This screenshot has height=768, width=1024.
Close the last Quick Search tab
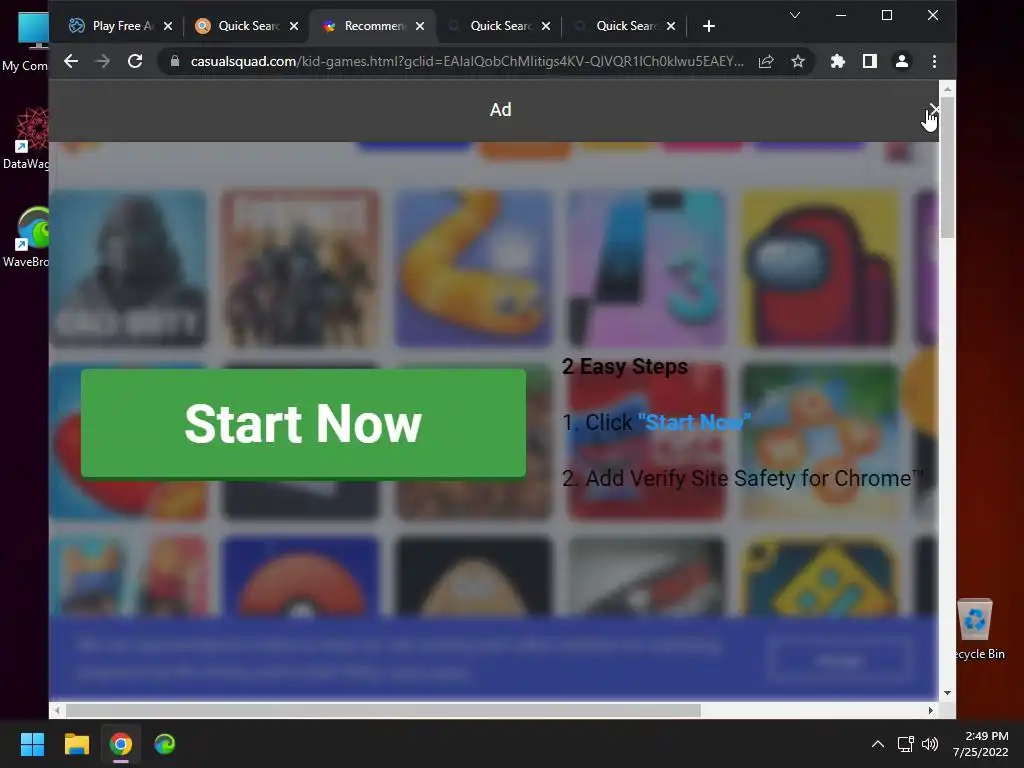point(672,26)
